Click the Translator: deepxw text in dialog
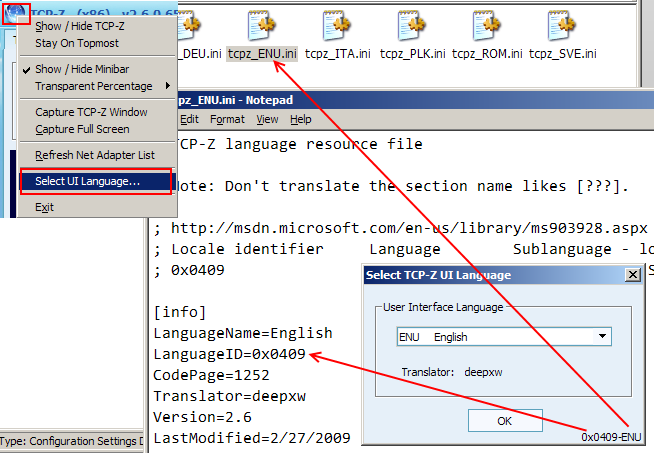 pyautogui.click(x=452, y=372)
